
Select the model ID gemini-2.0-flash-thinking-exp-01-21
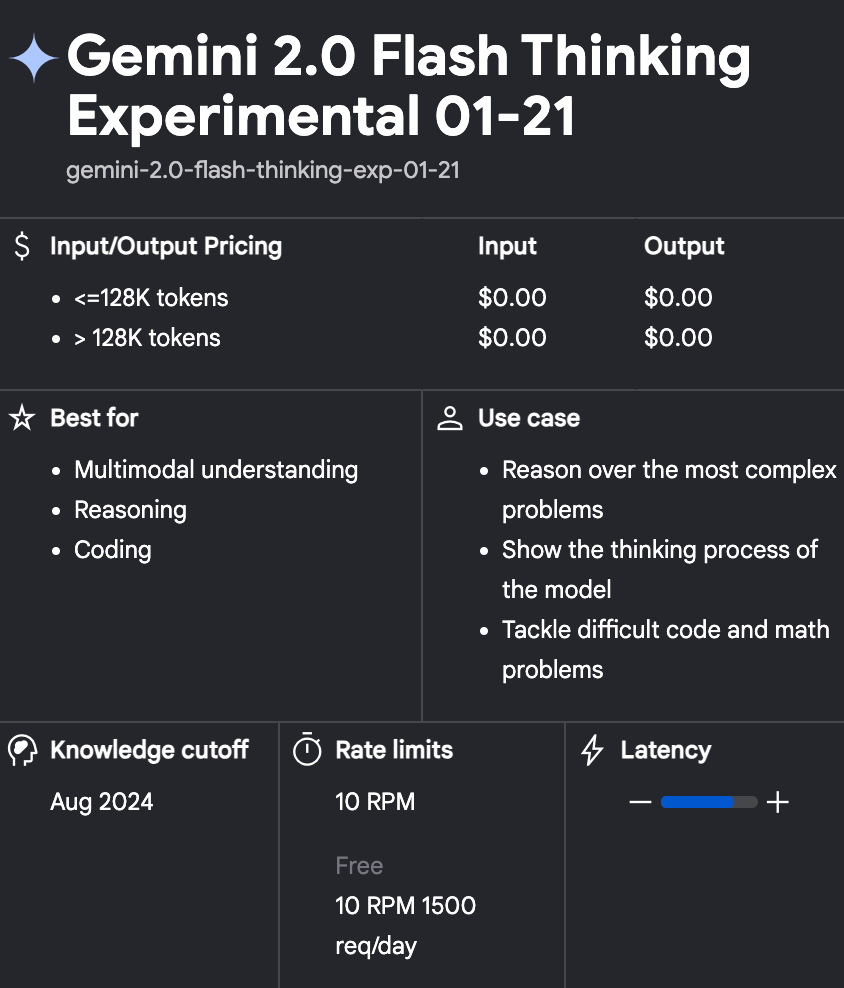click(x=263, y=170)
